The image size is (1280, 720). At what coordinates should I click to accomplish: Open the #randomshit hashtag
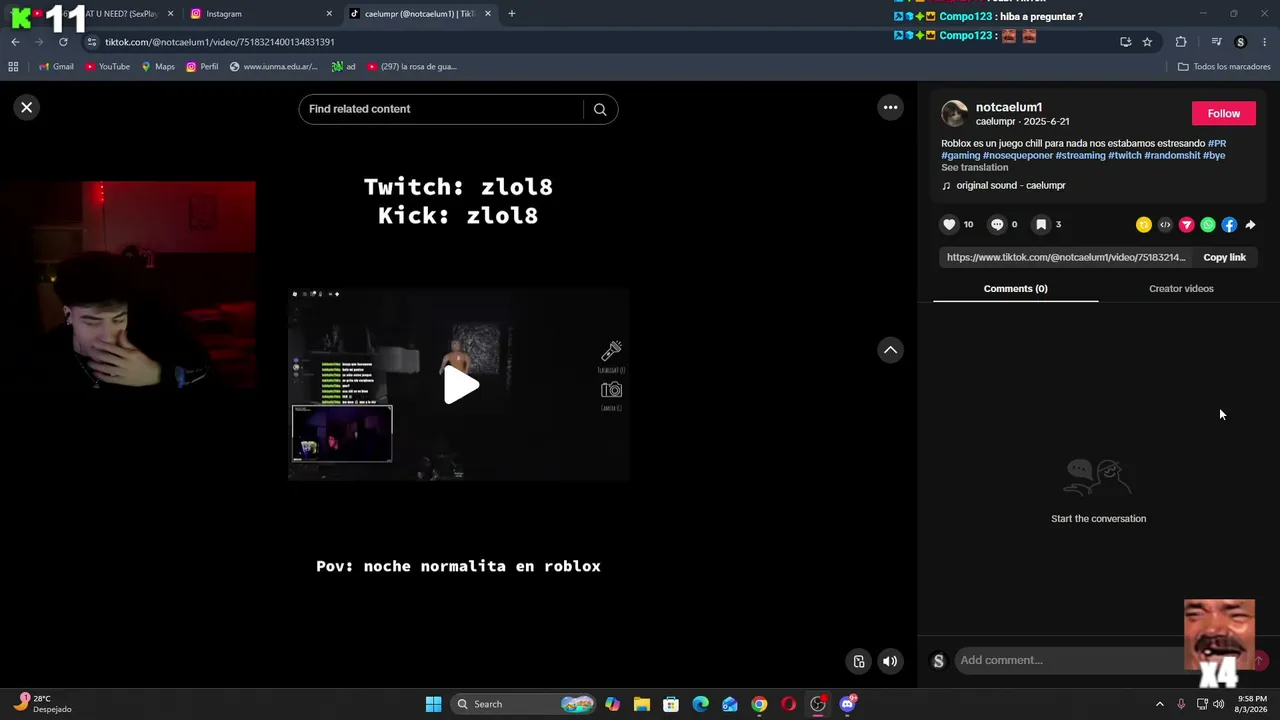(x=1172, y=155)
